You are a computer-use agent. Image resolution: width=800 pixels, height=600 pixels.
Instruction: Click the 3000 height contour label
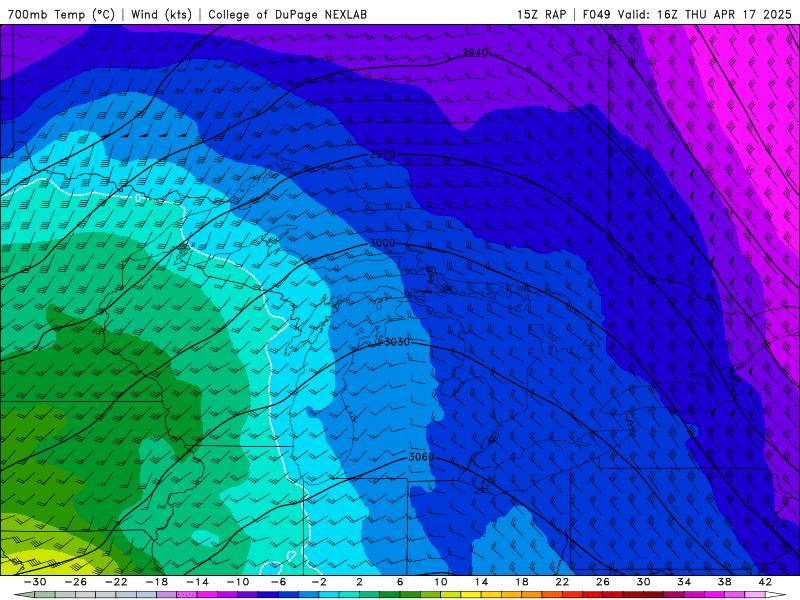coord(382,243)
